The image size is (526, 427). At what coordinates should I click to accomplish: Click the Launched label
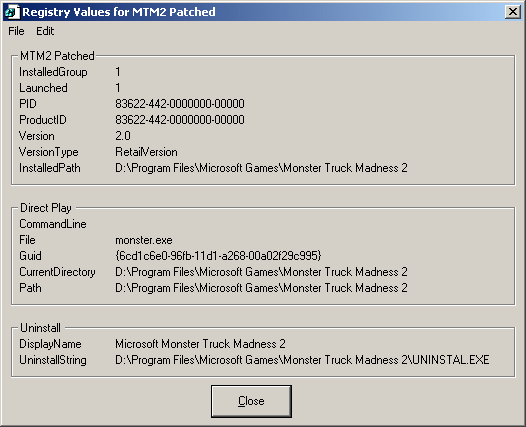click(43, 88)
